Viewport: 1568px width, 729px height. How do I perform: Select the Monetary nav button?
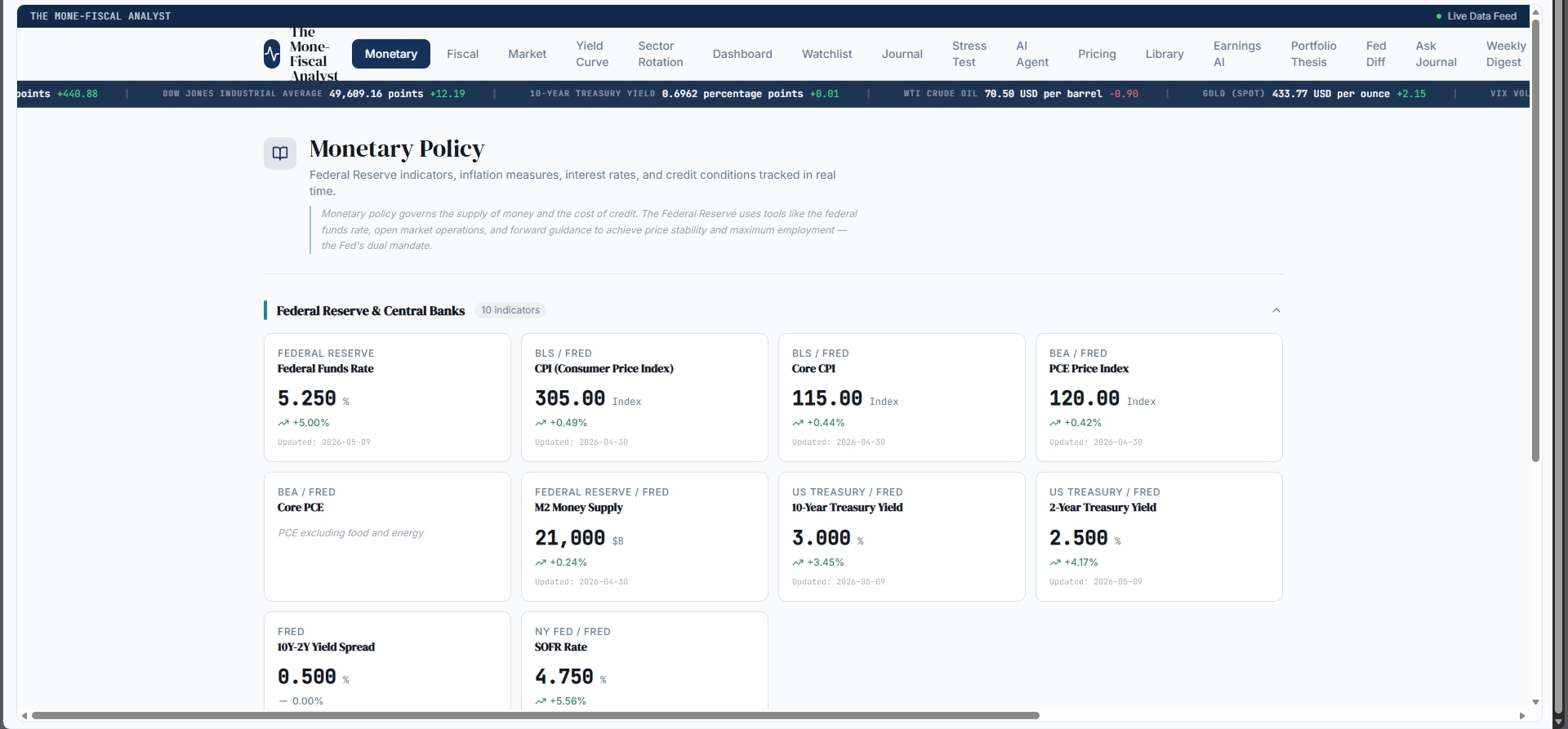391,54
